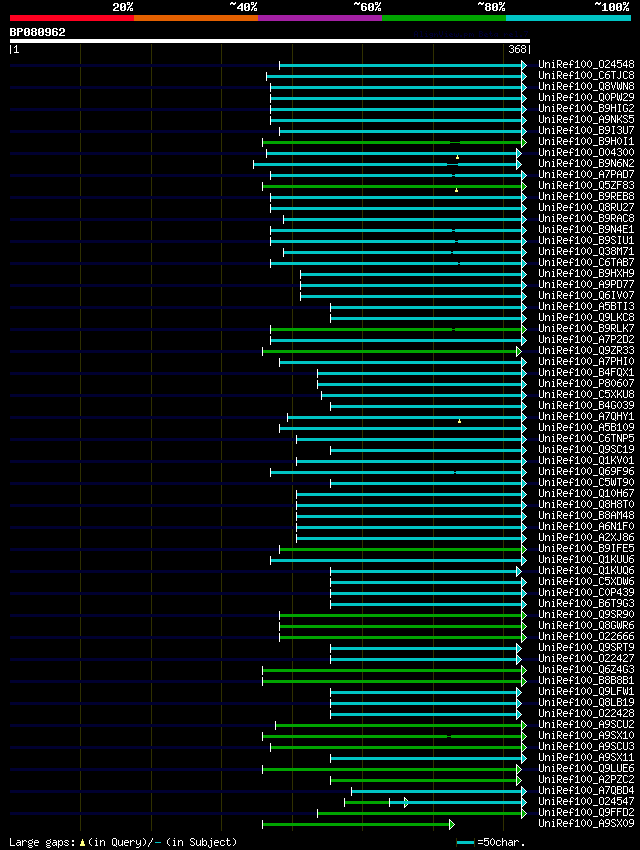Click the UniRef100_Q9FFD2 label text
The width and height of the screenshot is (640, 850).
(x=586, y=812)
